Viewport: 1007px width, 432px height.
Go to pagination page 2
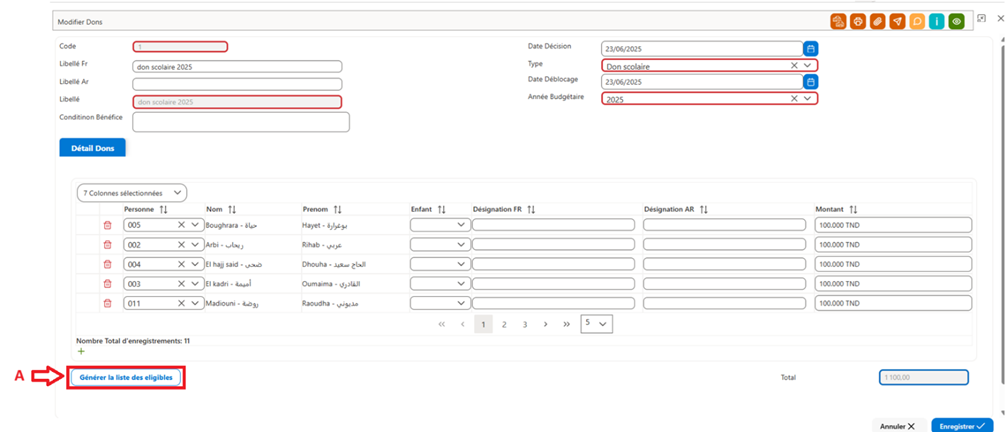[x=504, y=325]
